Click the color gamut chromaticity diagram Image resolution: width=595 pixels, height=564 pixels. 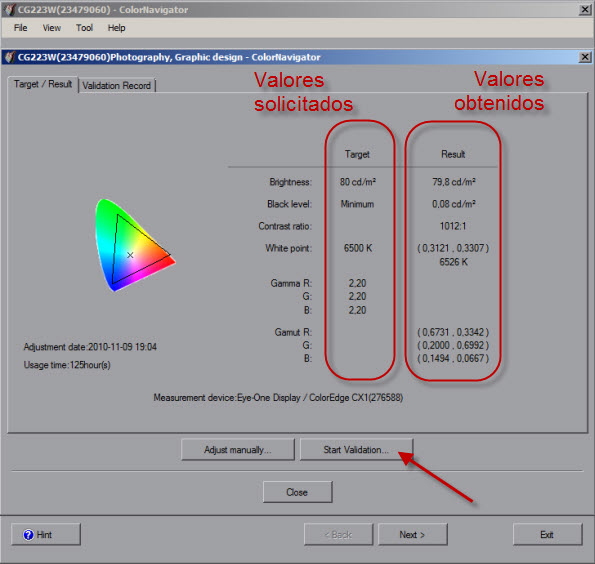(x=134, y=245)
